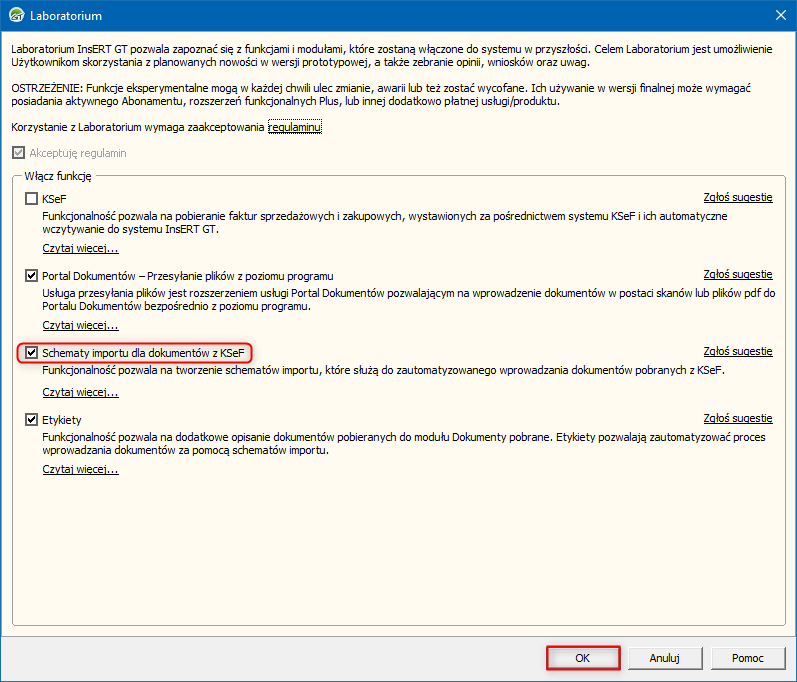Viewport: 797px width, 682px height.
Task: Read more about KSeF via Czytaj więcej
Action: point(80,249)
